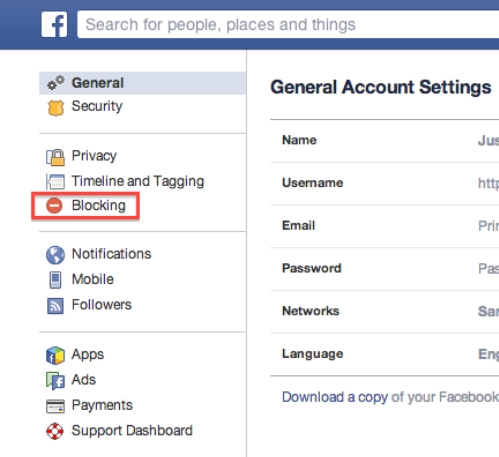Click the Apps cube icon
Viewport: 499px width, 457px height.
[55, 355]
